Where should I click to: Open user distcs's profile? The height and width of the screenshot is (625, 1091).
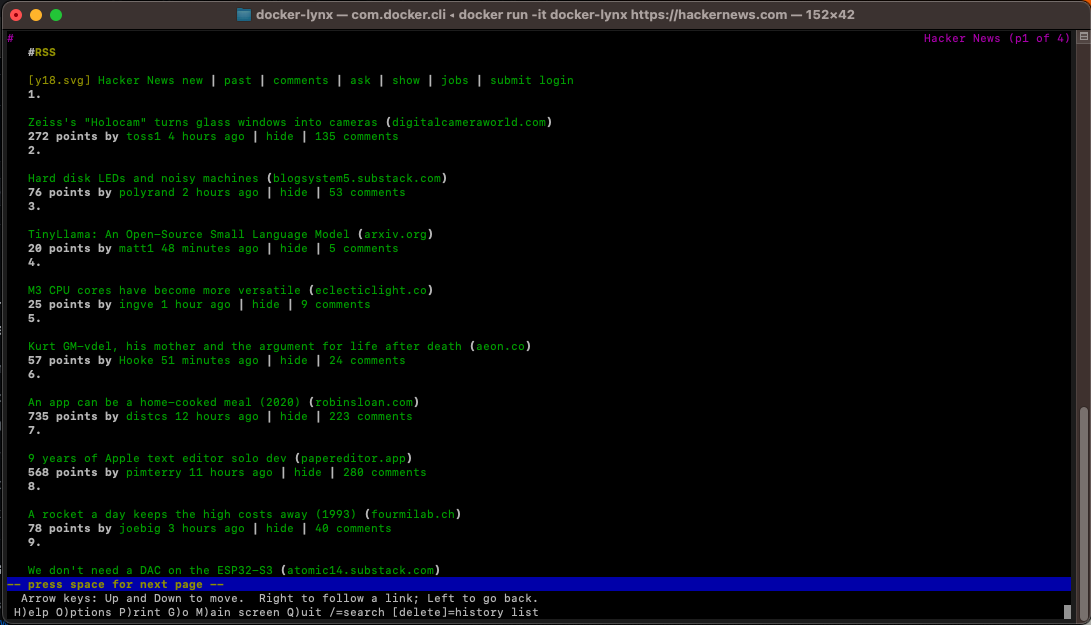pyautogui.click(x=147, y=416)
